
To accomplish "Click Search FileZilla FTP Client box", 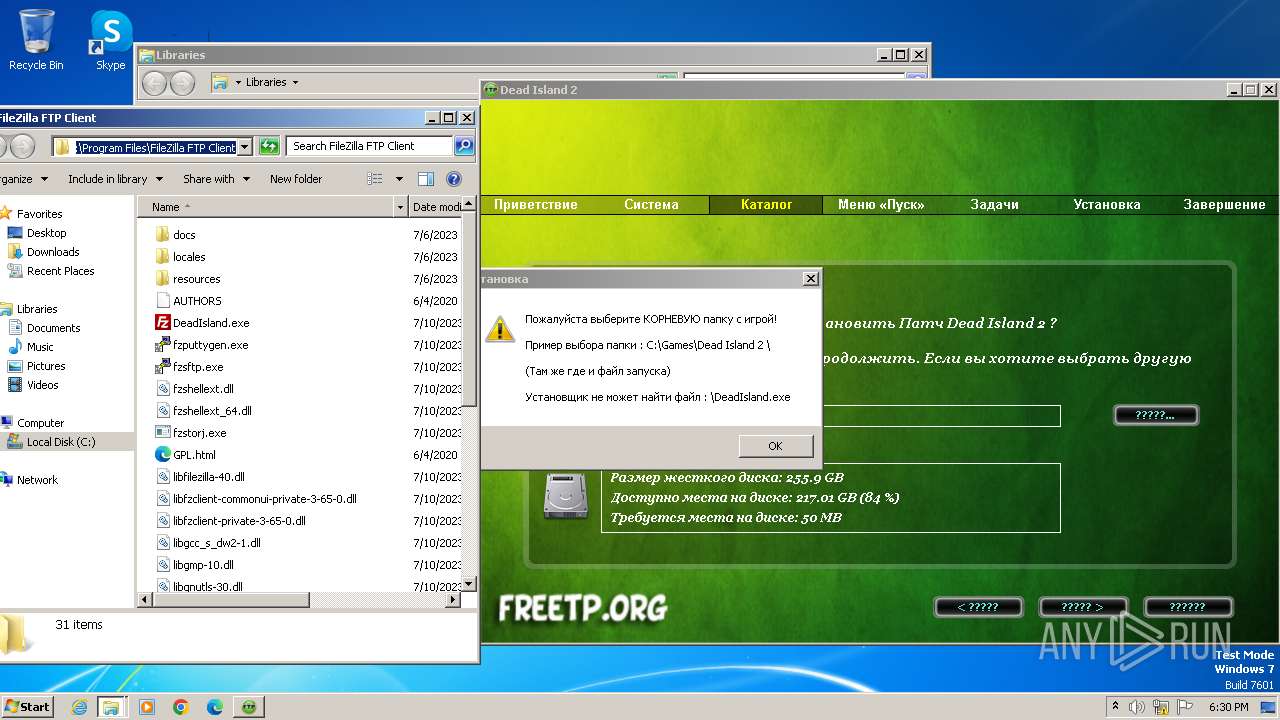I will (370, 146).
